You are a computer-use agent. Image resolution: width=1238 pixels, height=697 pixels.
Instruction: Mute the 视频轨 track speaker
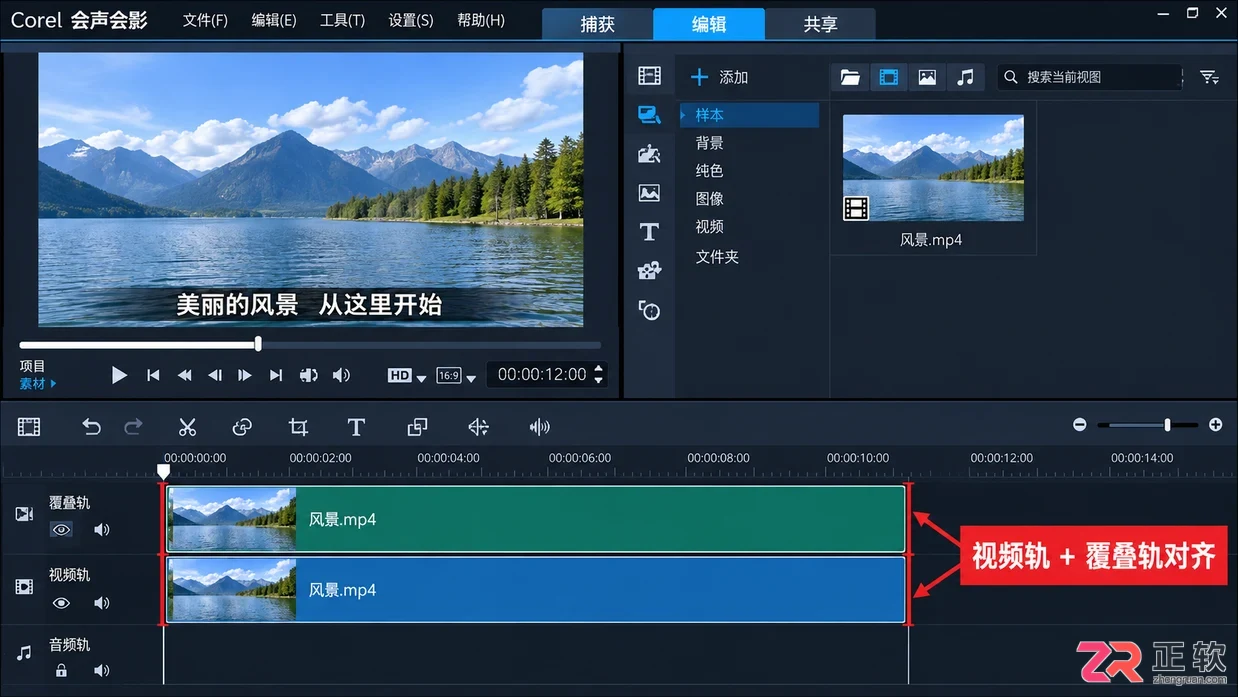tap(101, 603)
